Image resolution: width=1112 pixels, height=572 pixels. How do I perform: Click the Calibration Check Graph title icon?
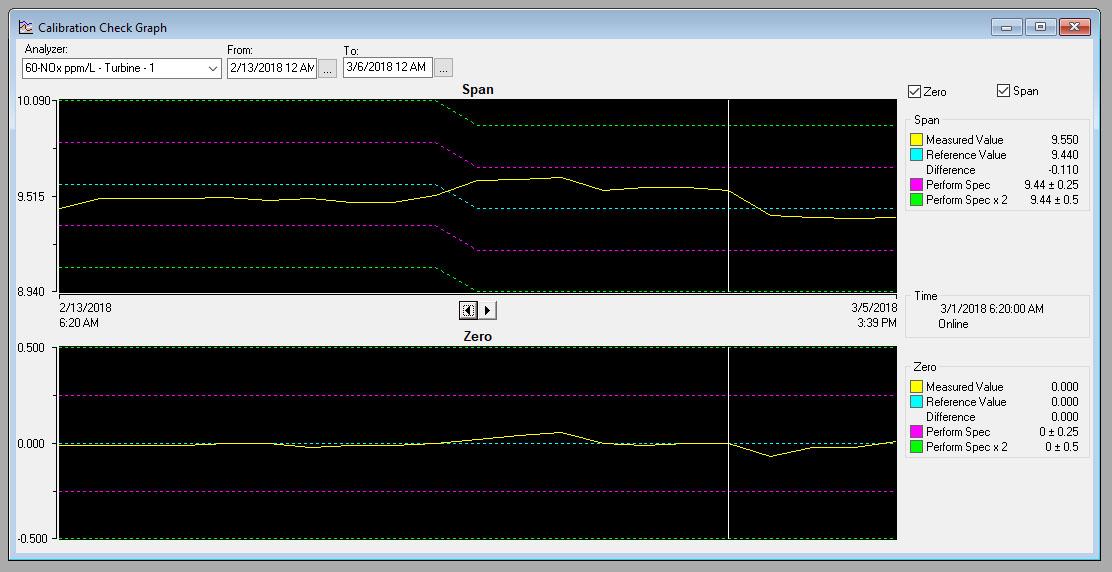pyautogui.click(x=26, y=27)
